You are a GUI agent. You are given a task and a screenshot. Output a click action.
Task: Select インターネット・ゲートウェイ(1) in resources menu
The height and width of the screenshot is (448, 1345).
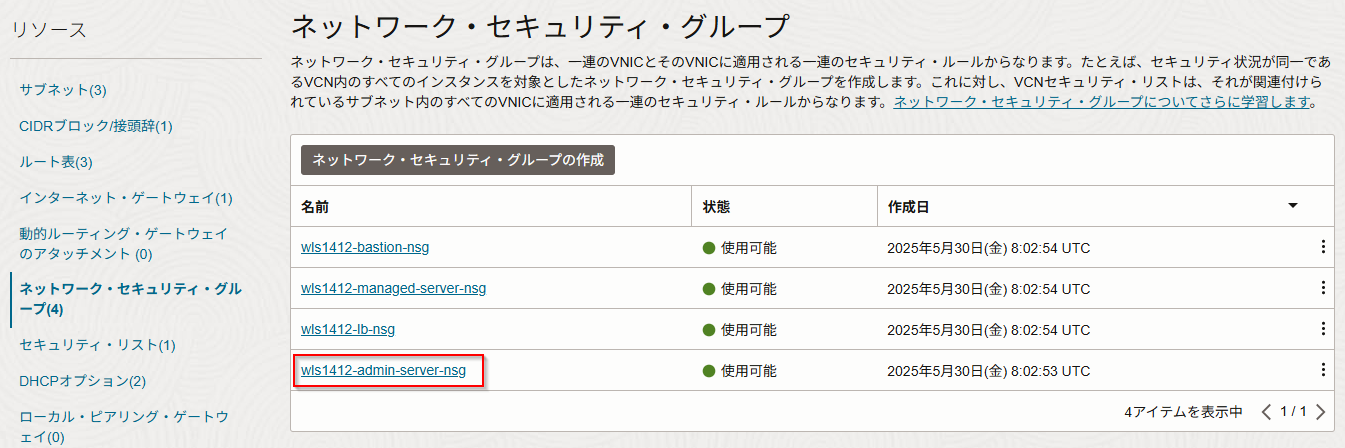tap(126, 198)
